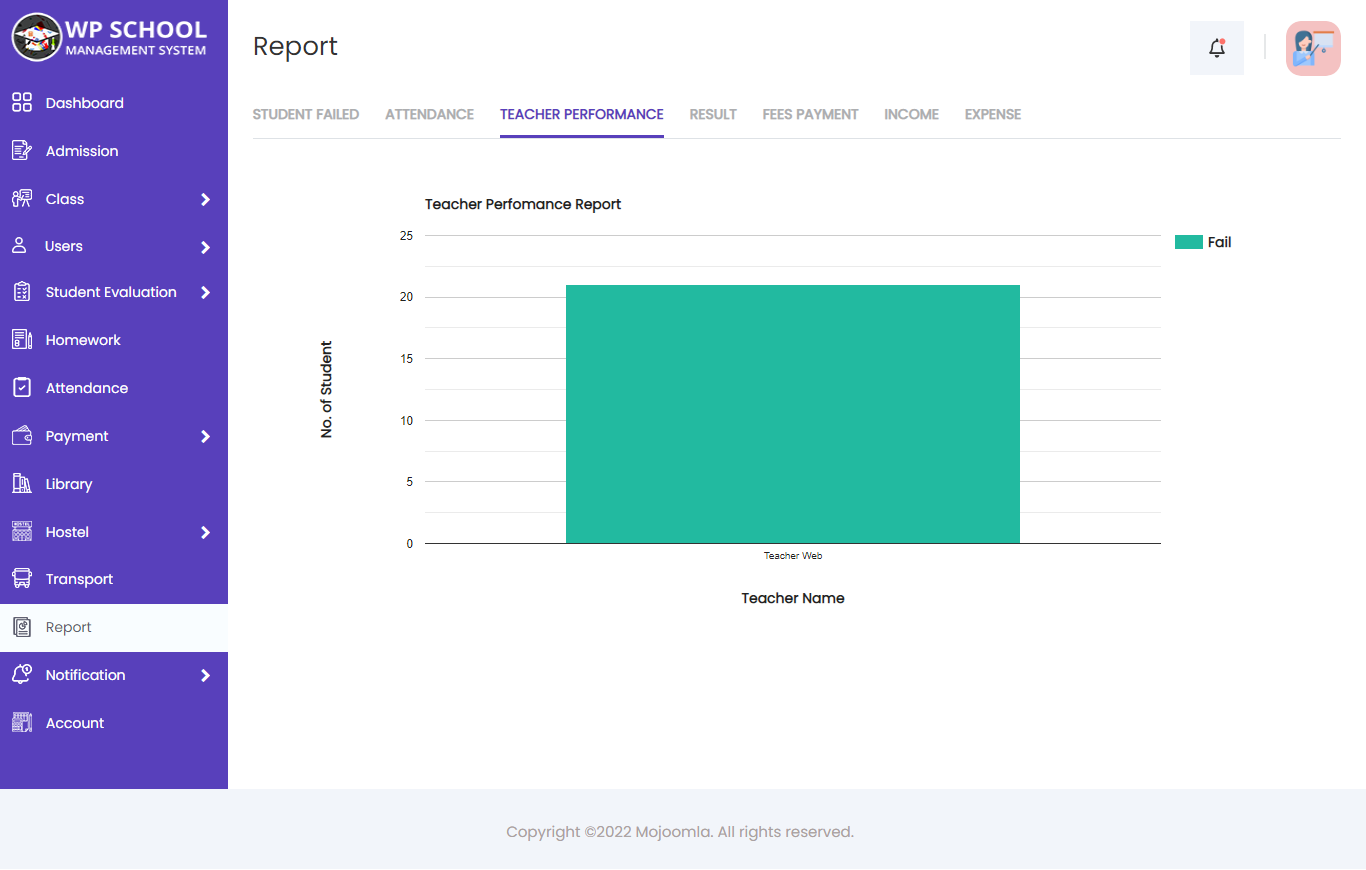Click the Dashboard grid icon
1366x870 pixels.
22,102
